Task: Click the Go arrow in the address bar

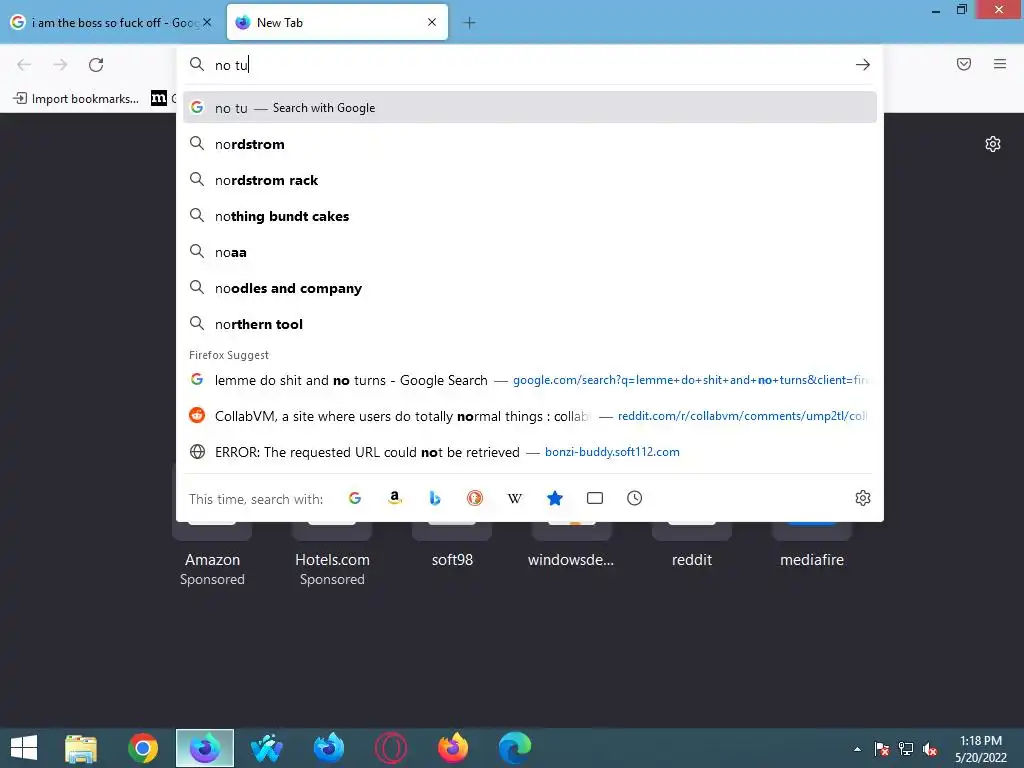Action: [863, 64]
